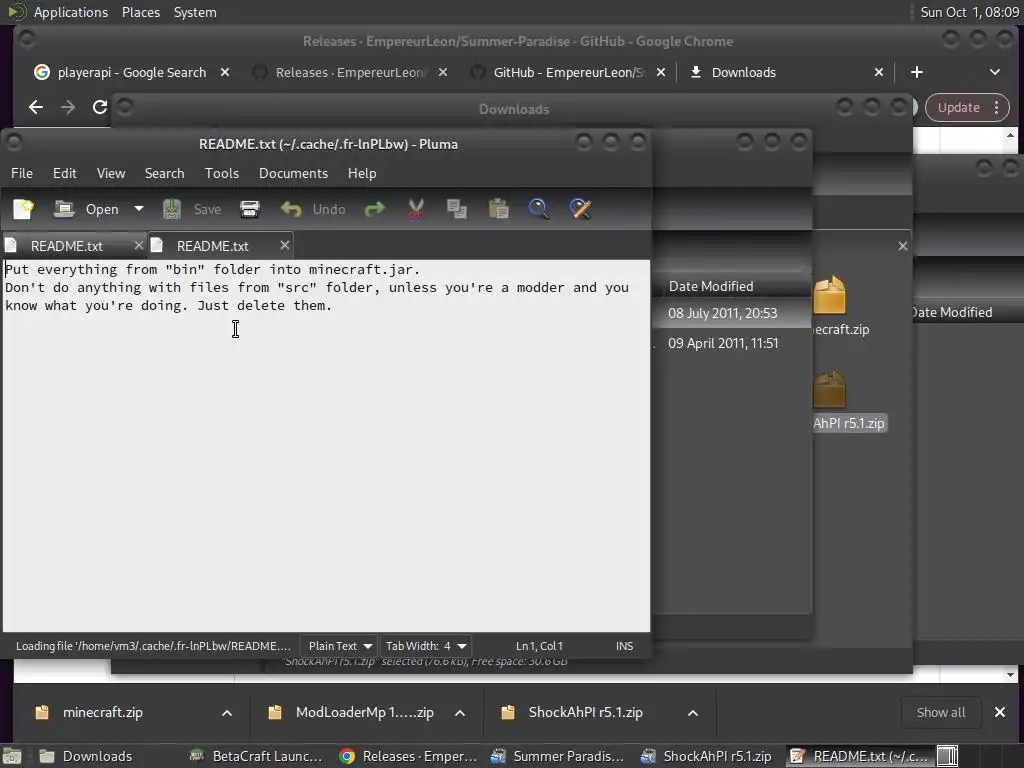The height and width of the screenshot is (768, 1024).
Task: Open the Plain Text language dropdown
Action: (x=340, y=646)
